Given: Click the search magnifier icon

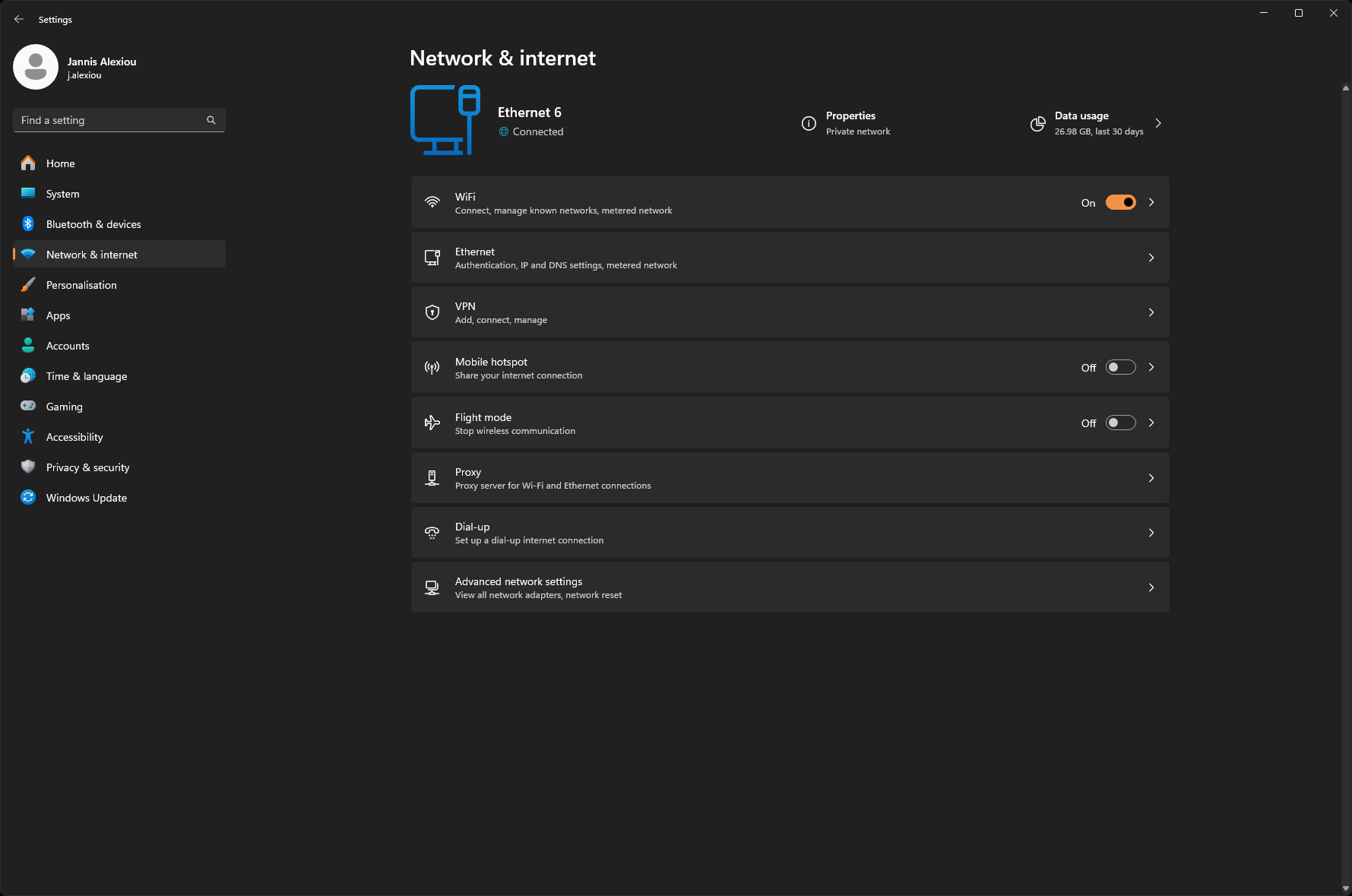Looking at the screenshot, I should pyautogui.click(x=211, y=120).
